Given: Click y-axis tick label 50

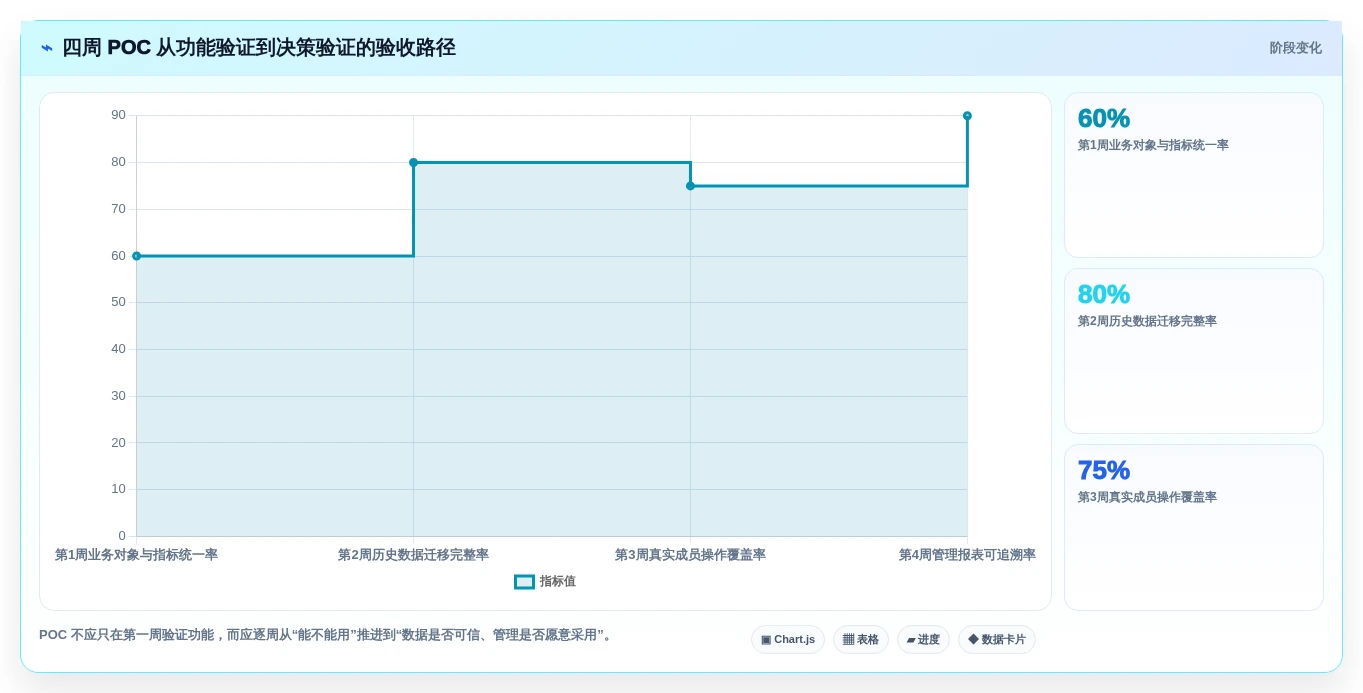Looking at the screenshot, I should point(118,302).
